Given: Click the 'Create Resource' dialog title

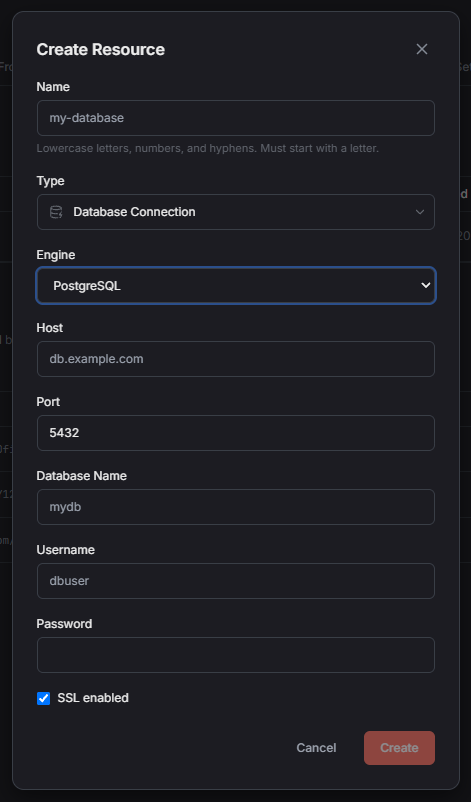Looking at the screenshot, I should point(101,50).
